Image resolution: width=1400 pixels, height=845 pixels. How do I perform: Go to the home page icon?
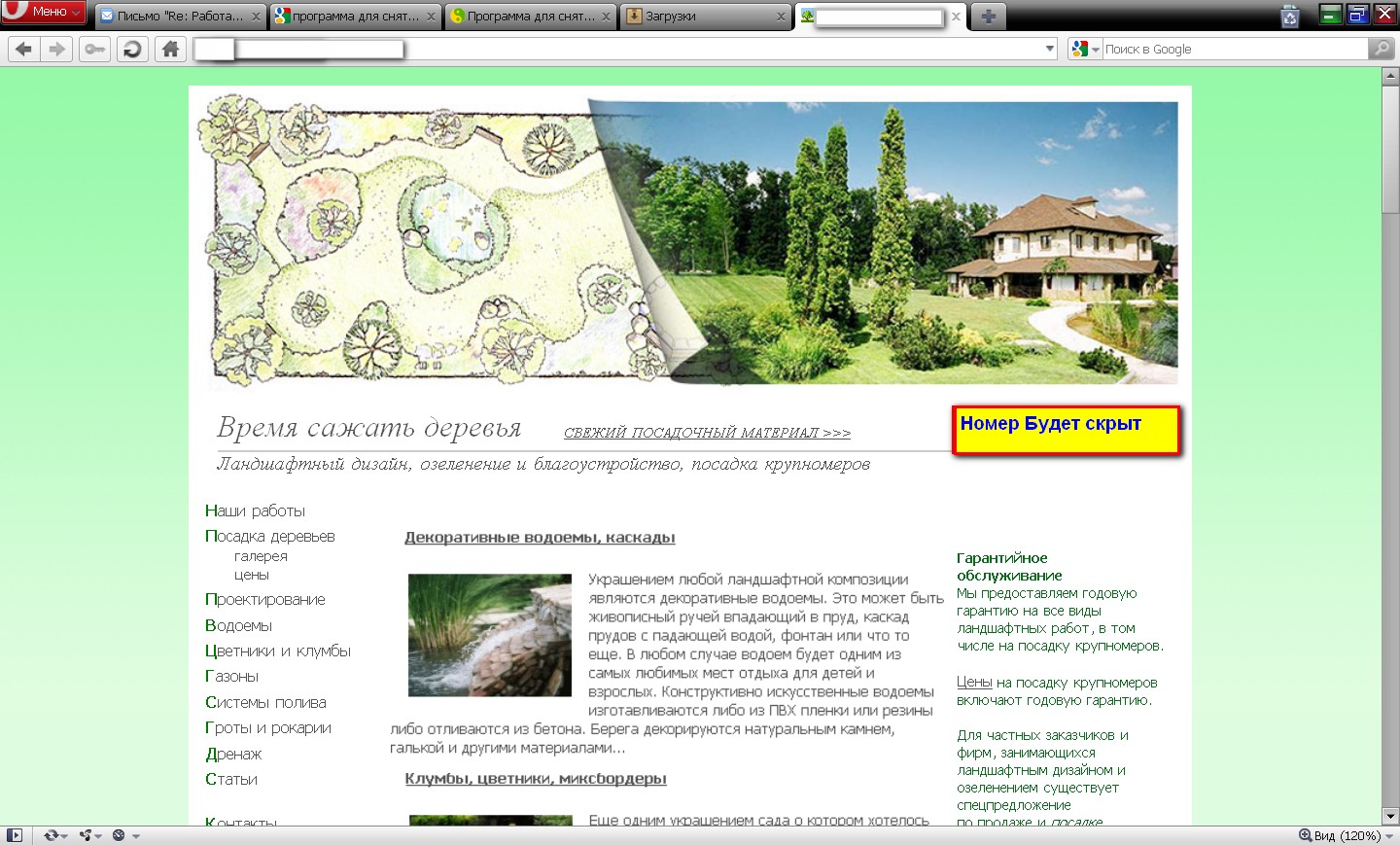[x=170, y=49]
